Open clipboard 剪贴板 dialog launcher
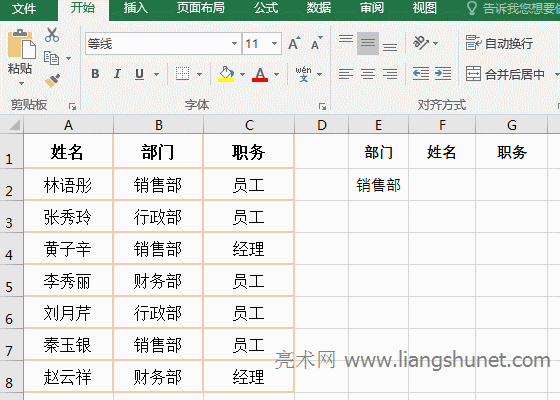 click(x=72, y=106)
